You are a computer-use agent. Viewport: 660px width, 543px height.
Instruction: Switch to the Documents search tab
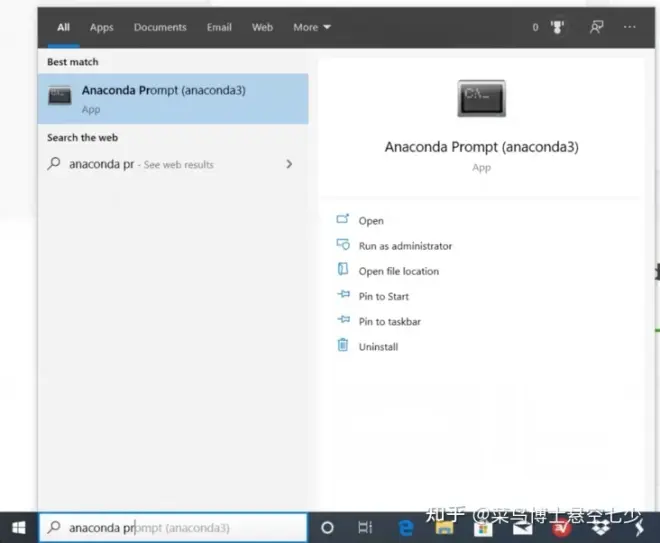[160, 27]
